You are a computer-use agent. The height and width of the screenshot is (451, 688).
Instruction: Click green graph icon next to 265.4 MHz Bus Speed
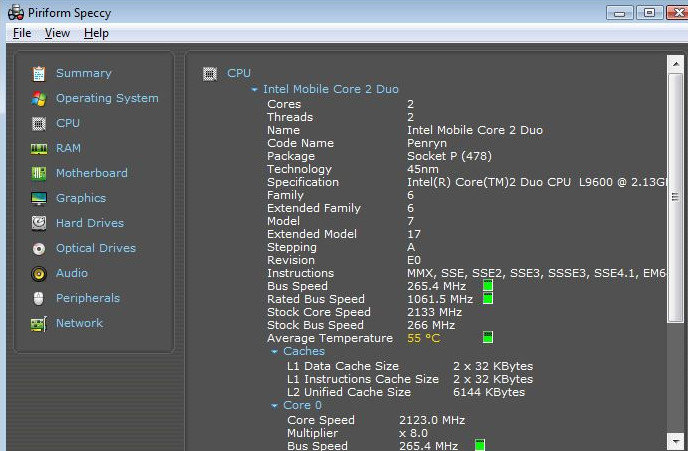(487, 286)
